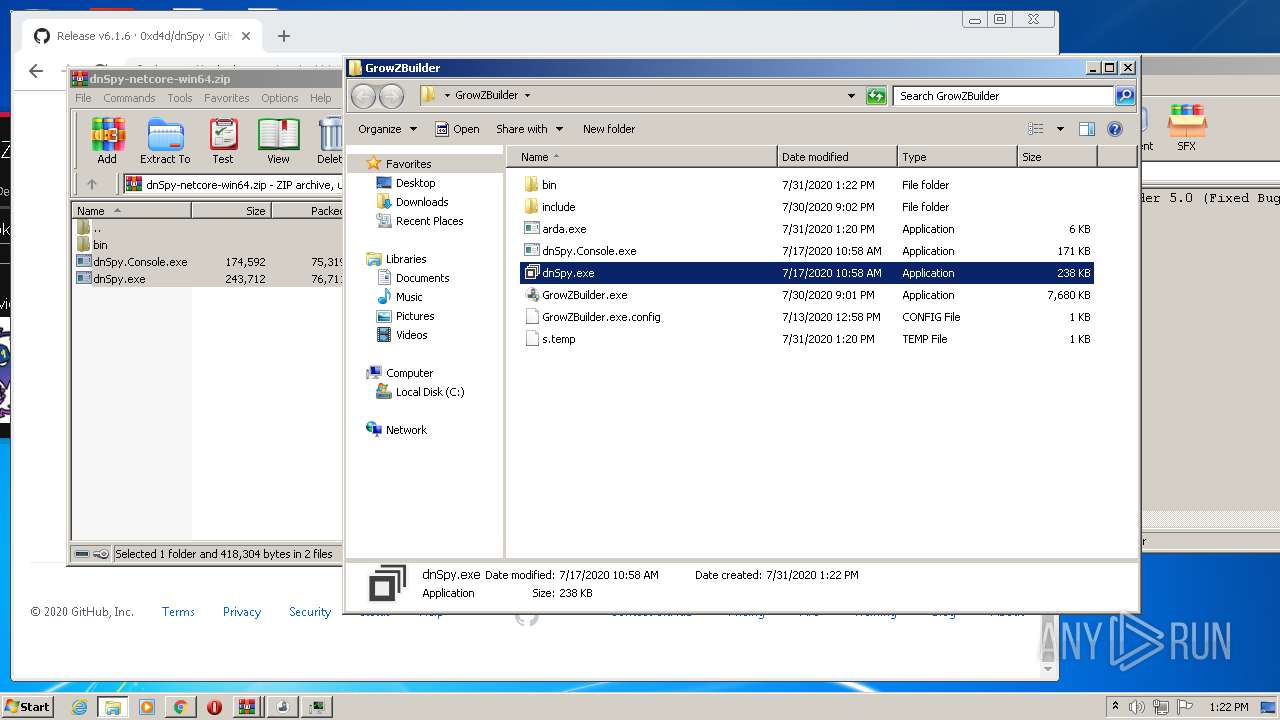Viewport: 1280px width, 720px height.
Task: Open WinRAR's Commands menu
Action: coord(129,98)
